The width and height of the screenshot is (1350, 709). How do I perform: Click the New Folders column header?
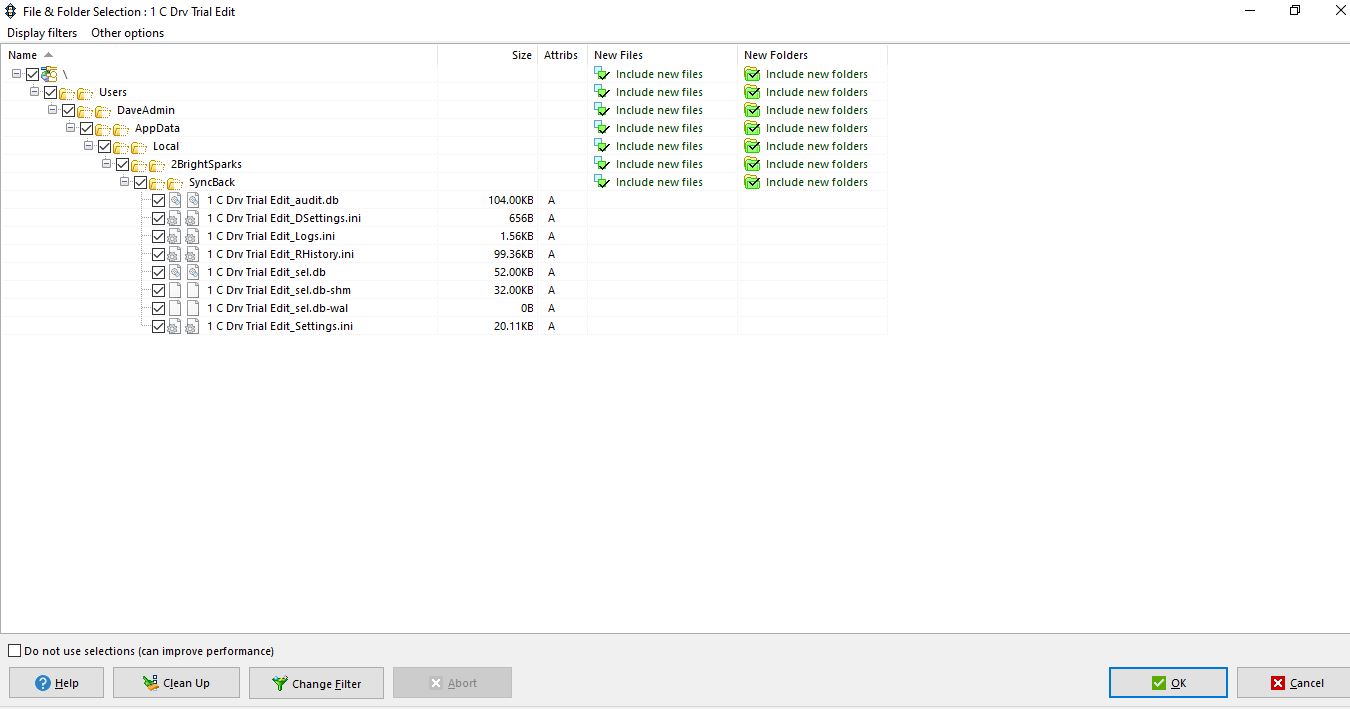[x=812, y=55]
